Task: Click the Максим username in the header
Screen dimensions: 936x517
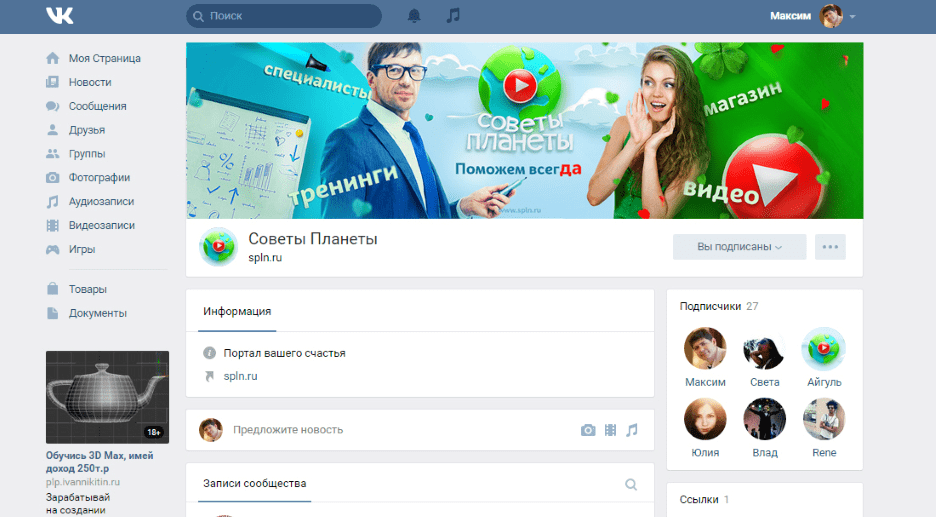Action: click(790, 16)
